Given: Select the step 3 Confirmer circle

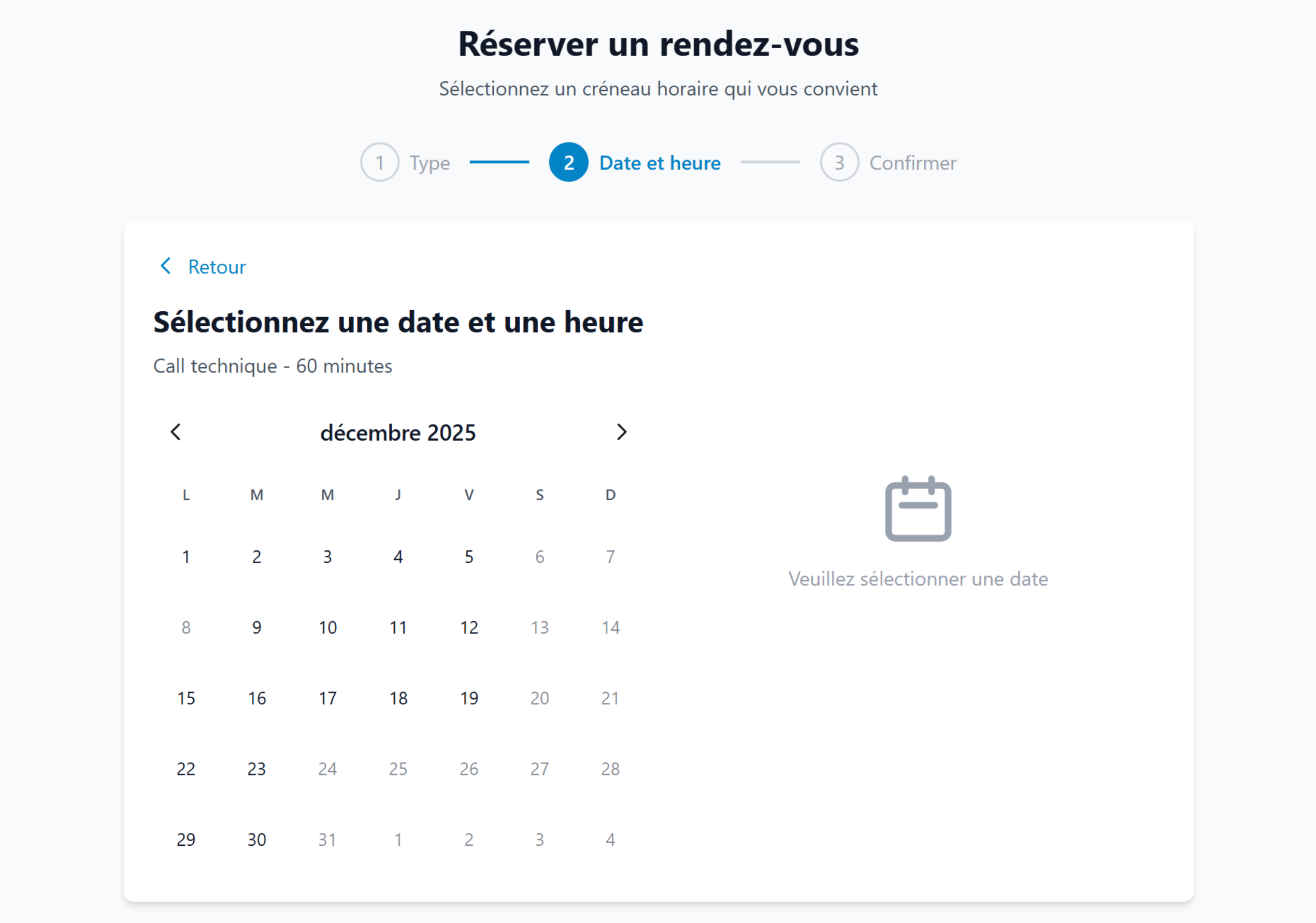Looking at the screenshot, I should pos(839,162).
